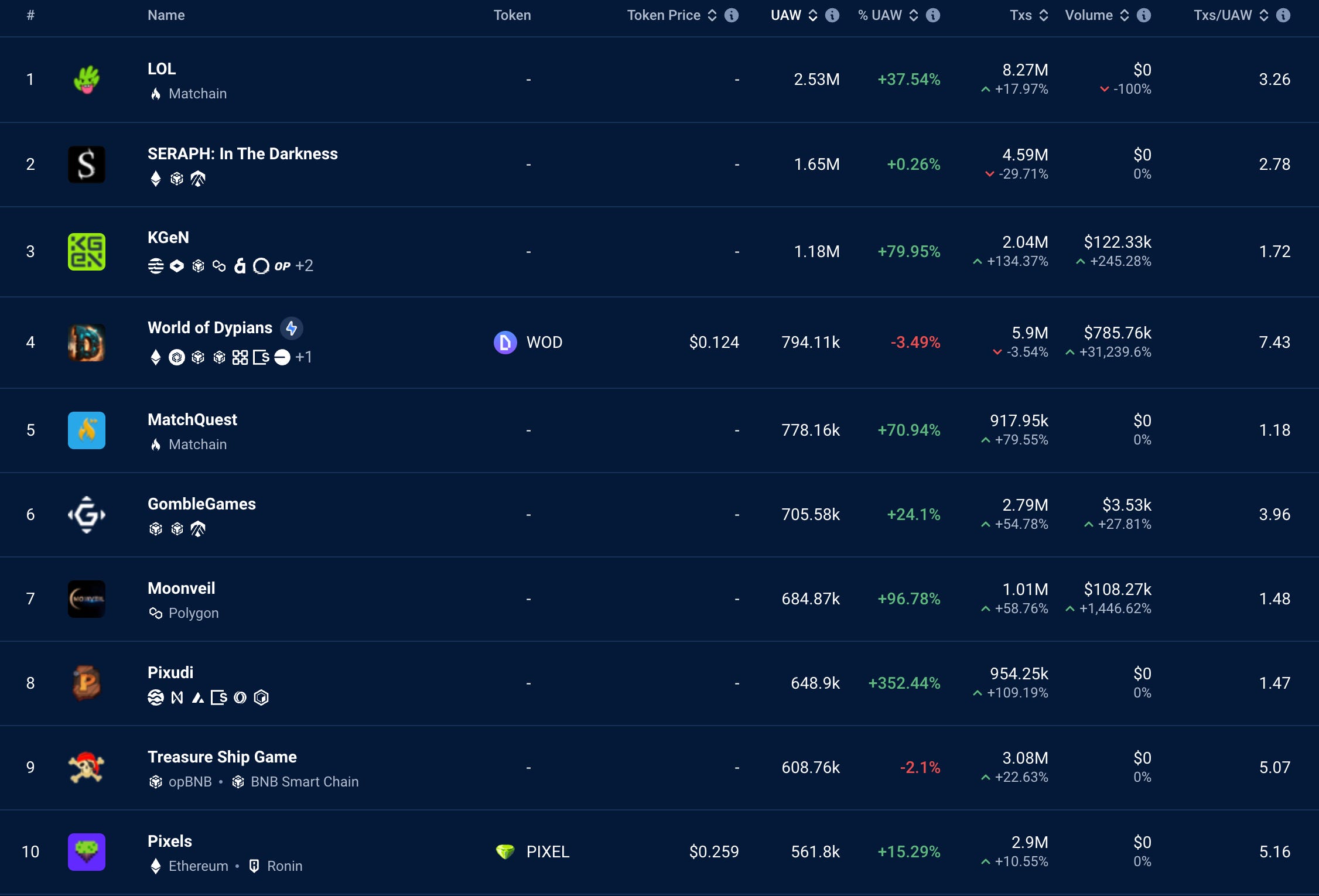
Task: Open the Treasure Ship Game entry
Action: tap(222, 757)
